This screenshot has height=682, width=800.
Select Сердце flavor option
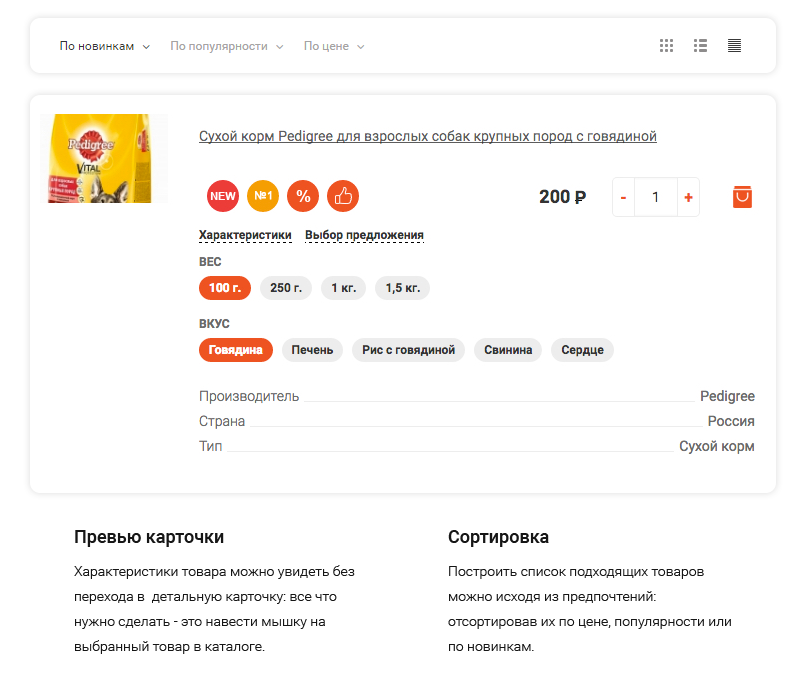tap(582, 350)
